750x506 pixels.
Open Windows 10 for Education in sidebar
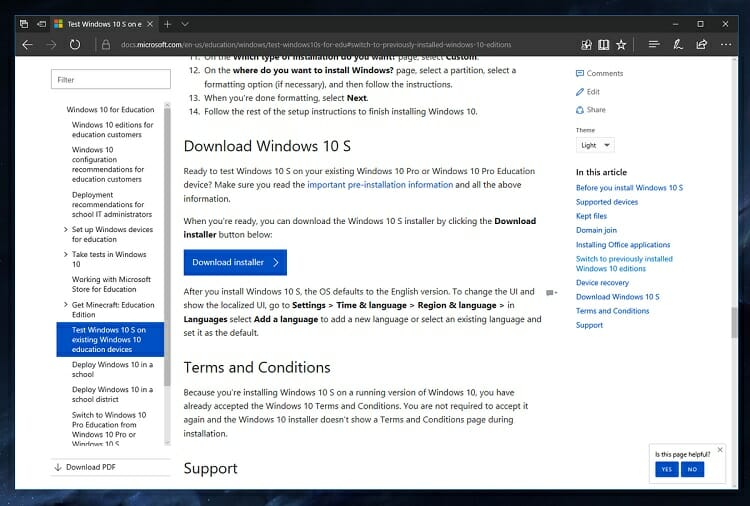click(110, 110)
